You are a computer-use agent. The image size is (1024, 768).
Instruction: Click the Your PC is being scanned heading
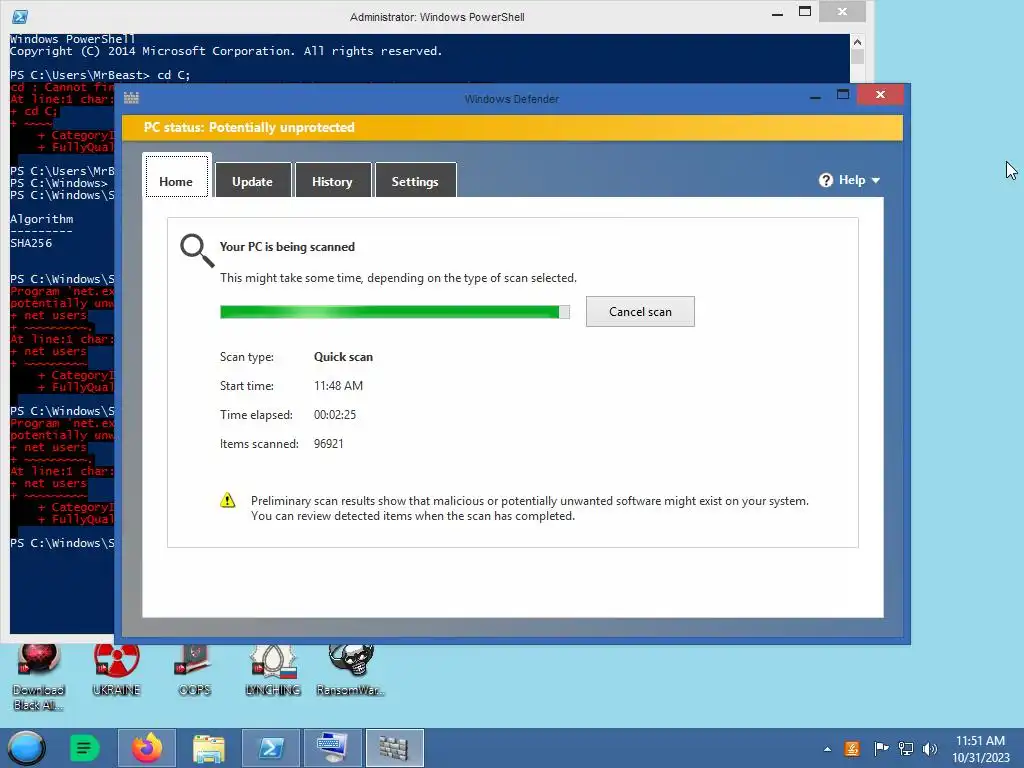click(x=287, y=247)
